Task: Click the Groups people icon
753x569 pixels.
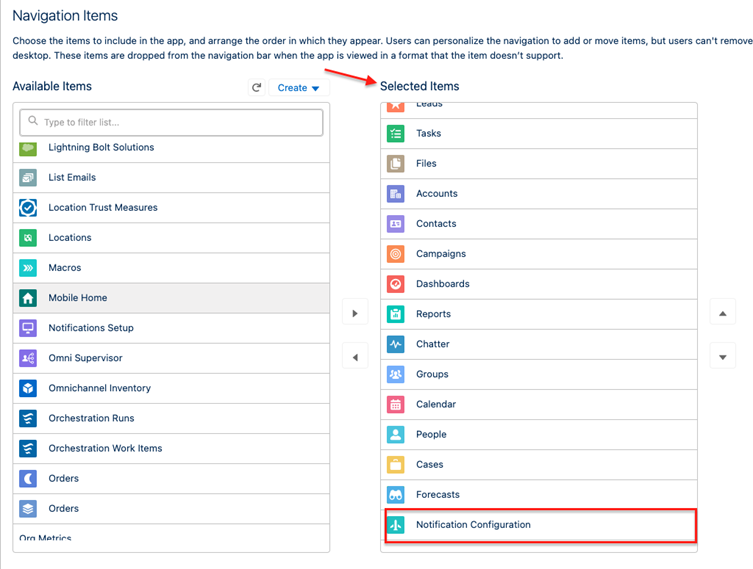Action: (395, 374)
